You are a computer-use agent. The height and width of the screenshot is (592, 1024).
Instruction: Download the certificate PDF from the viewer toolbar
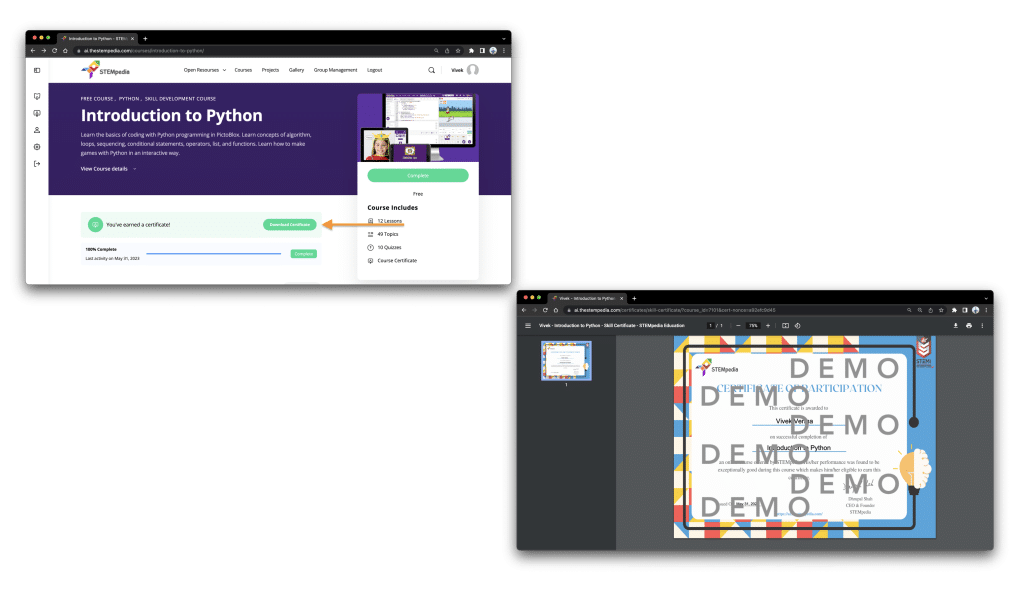click(x=956, y=325)
